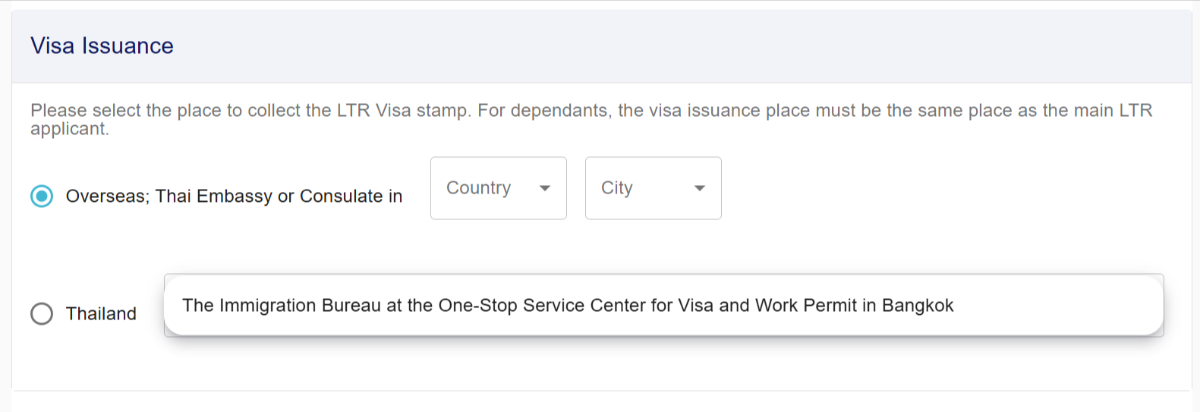Click the word "applicant." ending the instructions
Image resolution: width=1200 pixels, height=412 pixels.
point(69,130)
